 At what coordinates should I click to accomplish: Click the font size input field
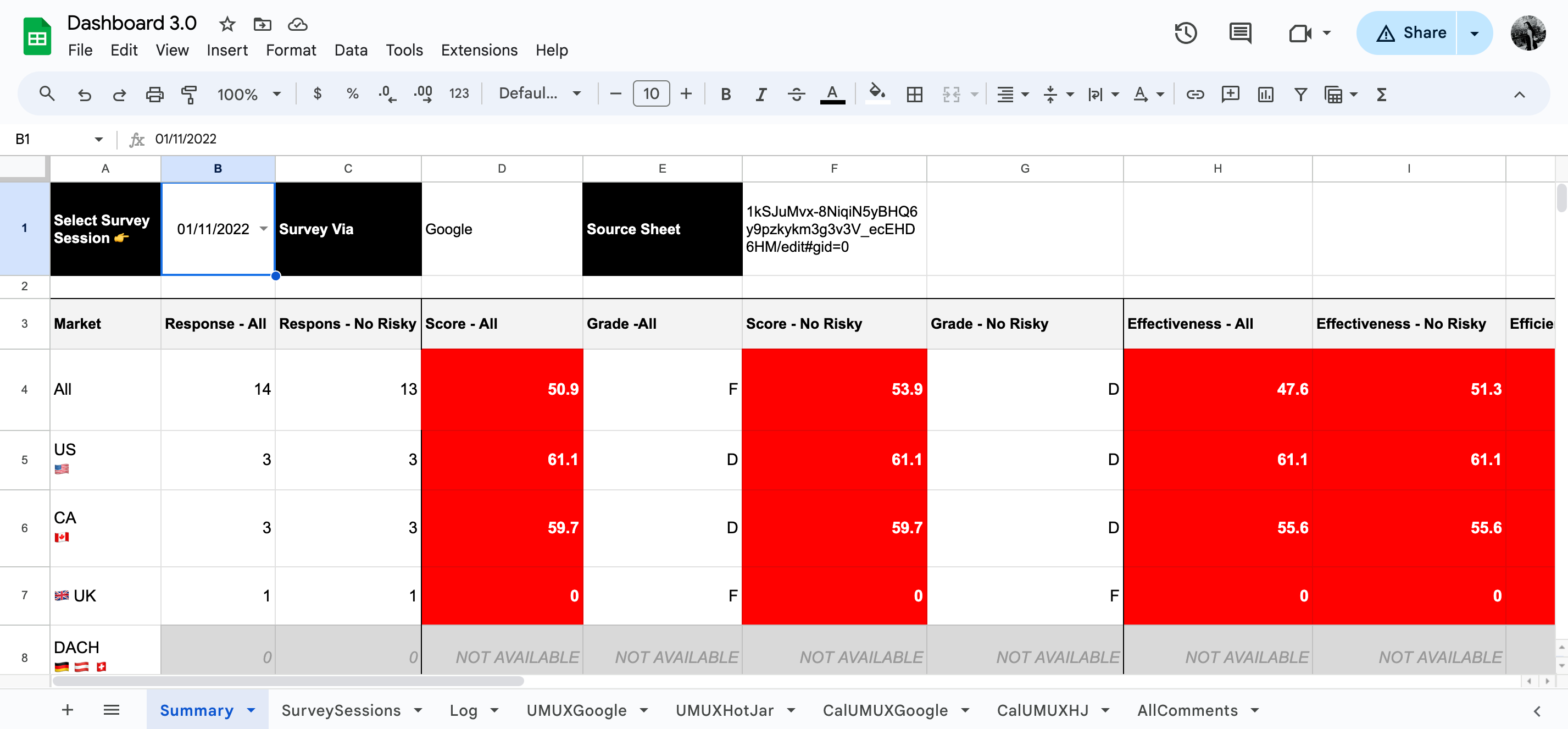pos(650,94)
